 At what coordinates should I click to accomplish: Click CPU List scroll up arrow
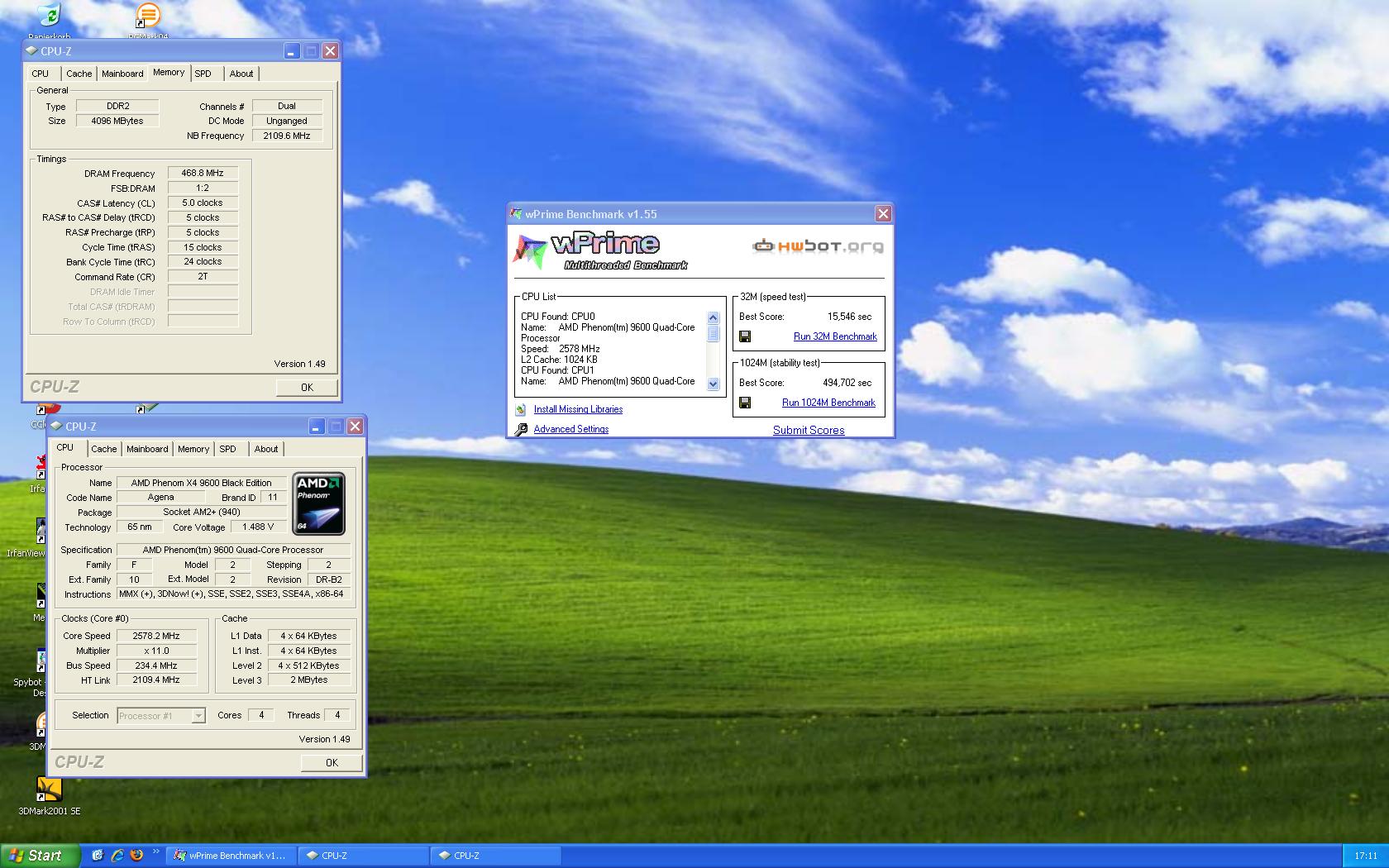click(x=713, y=318)
